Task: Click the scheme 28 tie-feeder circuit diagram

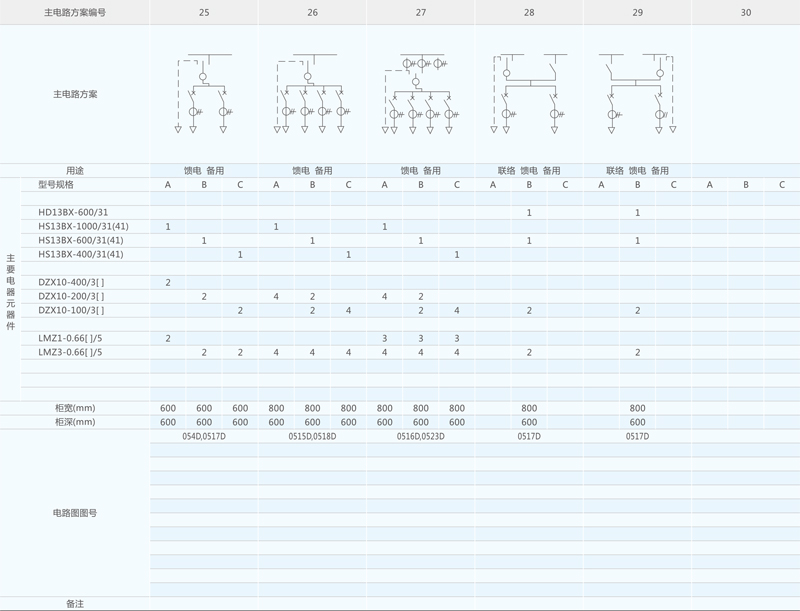Action: point(529,94)
